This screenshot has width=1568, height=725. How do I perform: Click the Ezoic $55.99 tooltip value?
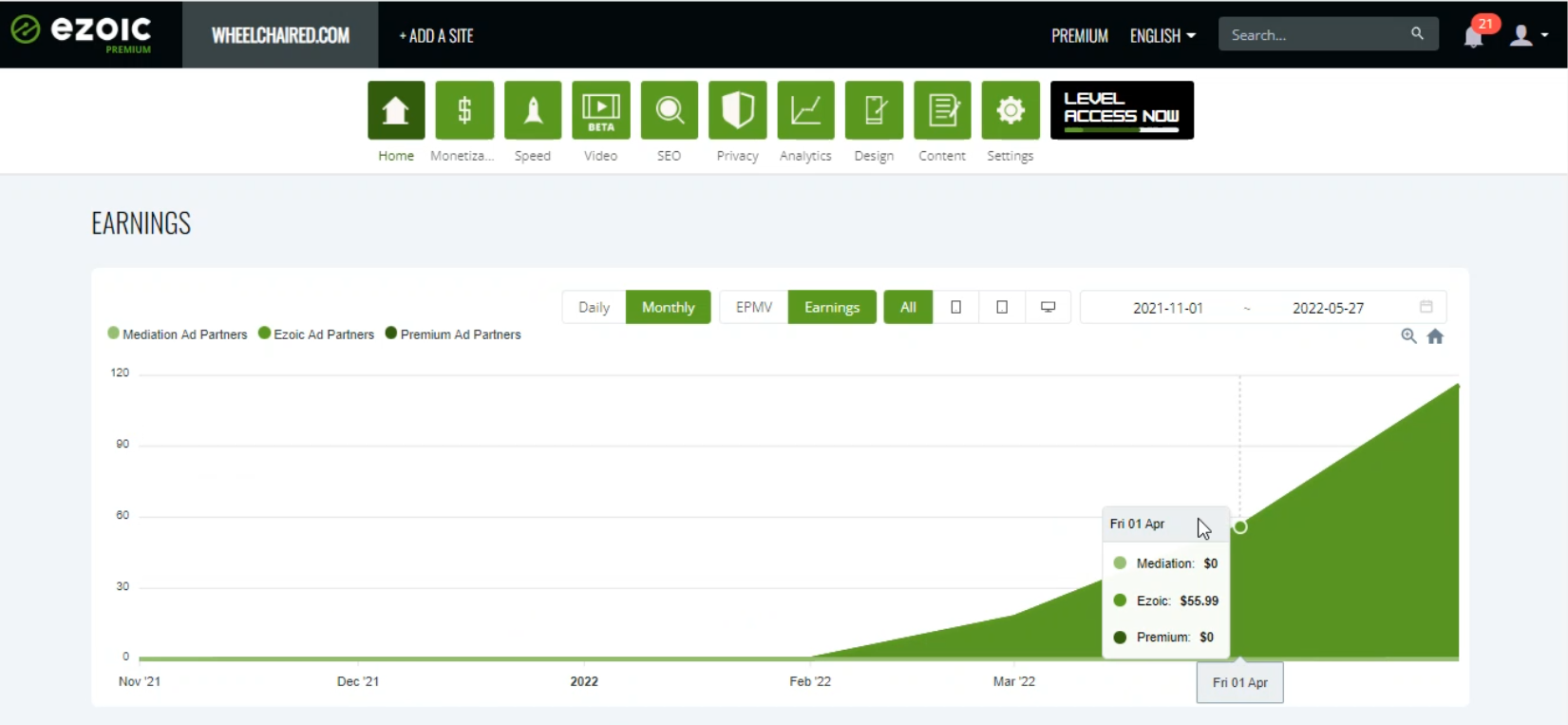pos(1200,601)
